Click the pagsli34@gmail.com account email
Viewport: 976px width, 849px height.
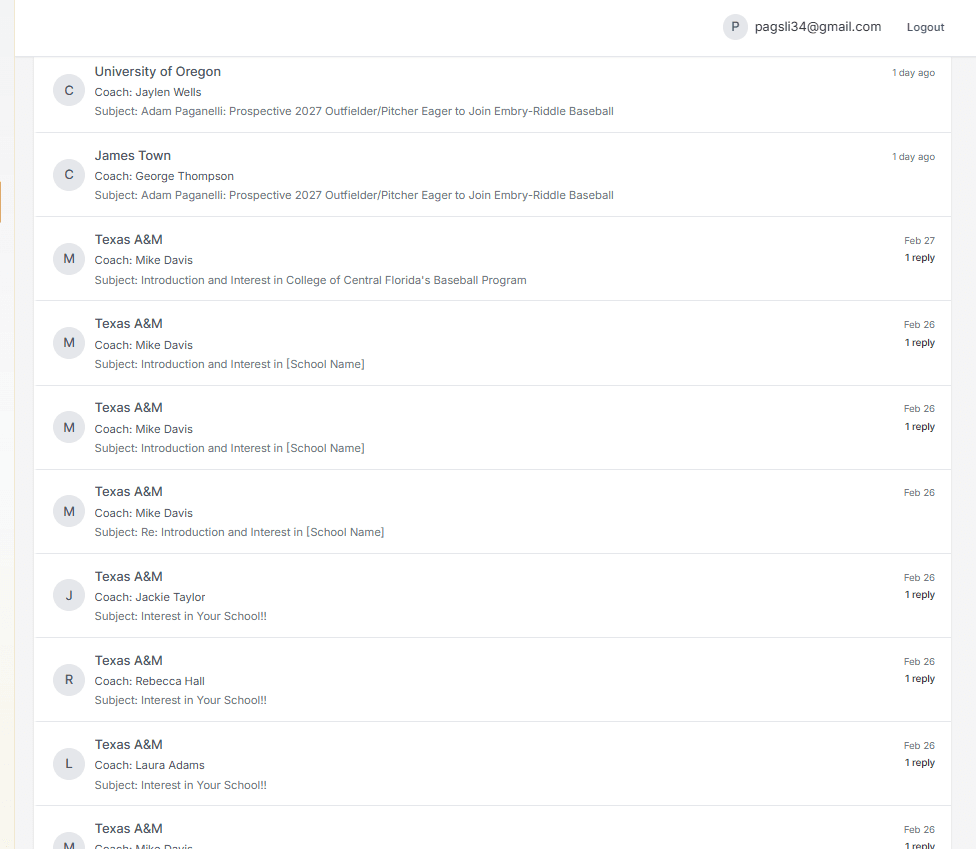point(818,27)
